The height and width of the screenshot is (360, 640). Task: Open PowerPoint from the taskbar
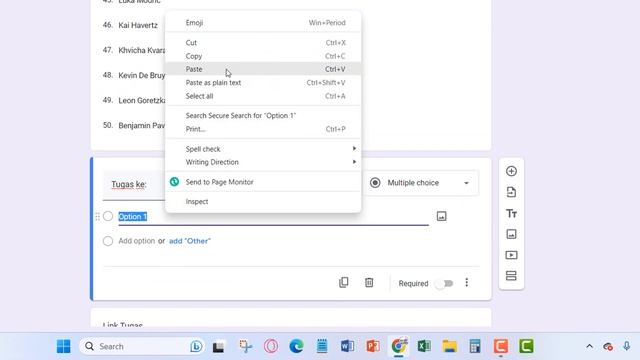pyautogui.click(x=373, y=346)
